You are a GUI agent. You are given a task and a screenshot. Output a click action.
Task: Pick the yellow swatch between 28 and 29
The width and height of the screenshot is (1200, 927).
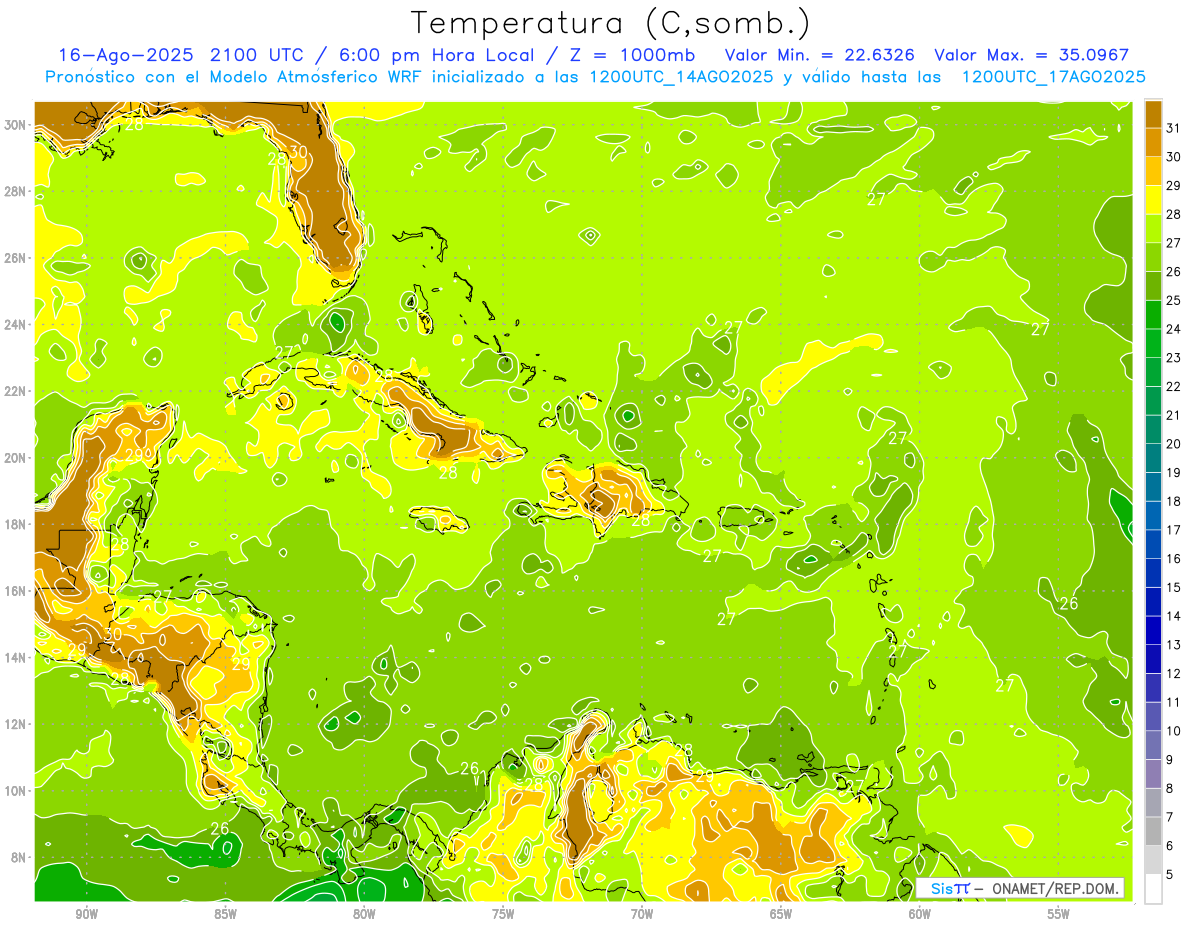(x=1153, y=199)
